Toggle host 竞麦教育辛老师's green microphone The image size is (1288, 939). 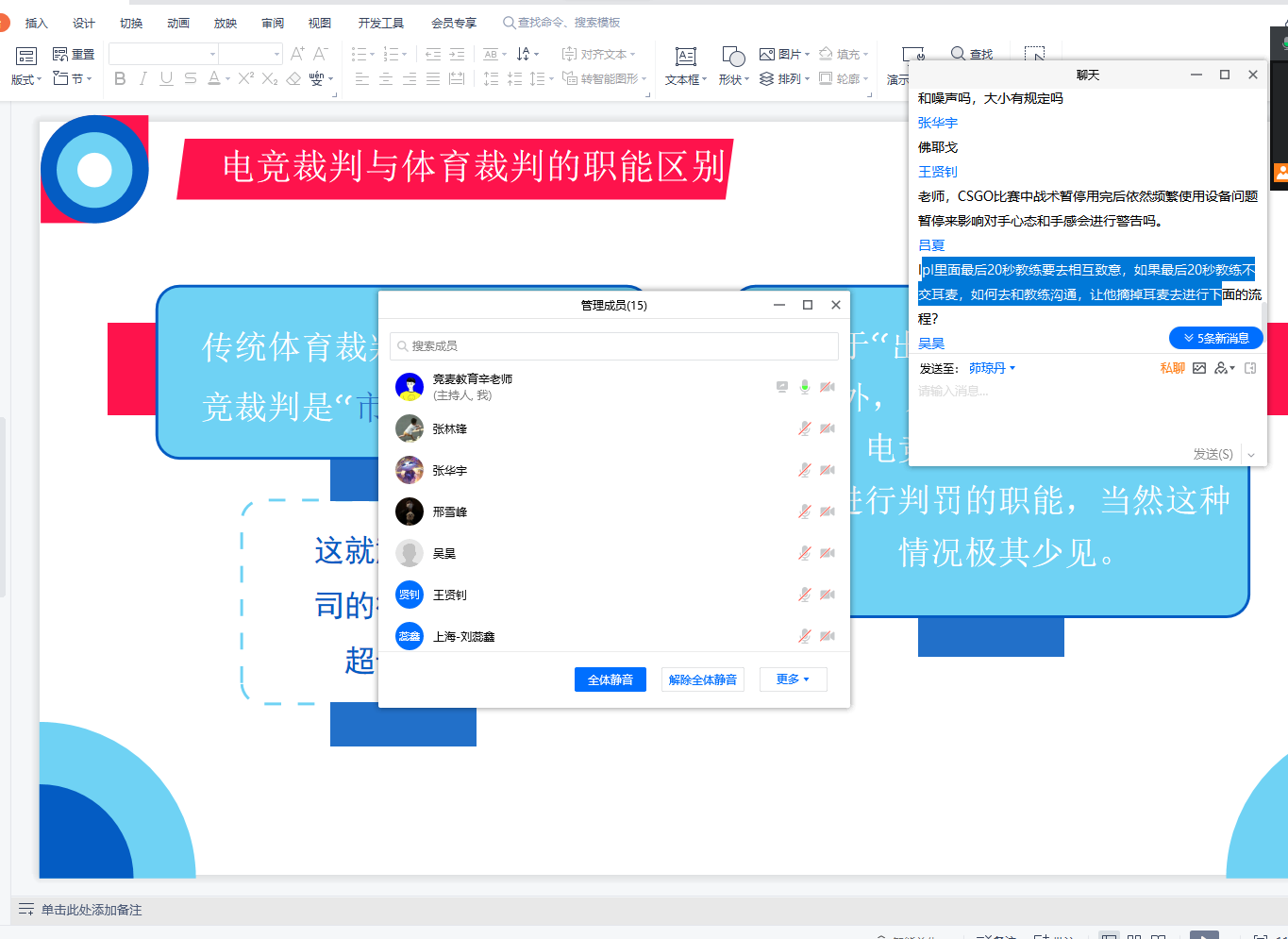coord(805,387)
